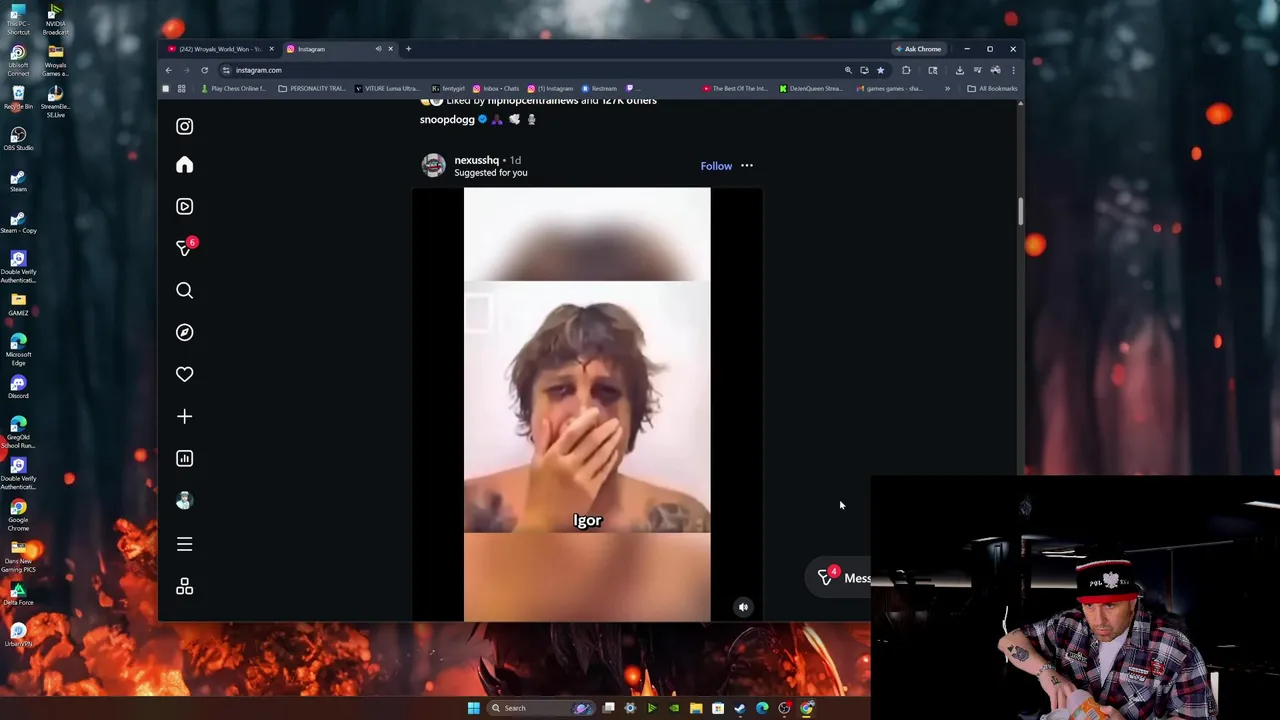This screenshot has width=1280, height=720.
Task: Click the taskbar Search box
Action: 540,708
